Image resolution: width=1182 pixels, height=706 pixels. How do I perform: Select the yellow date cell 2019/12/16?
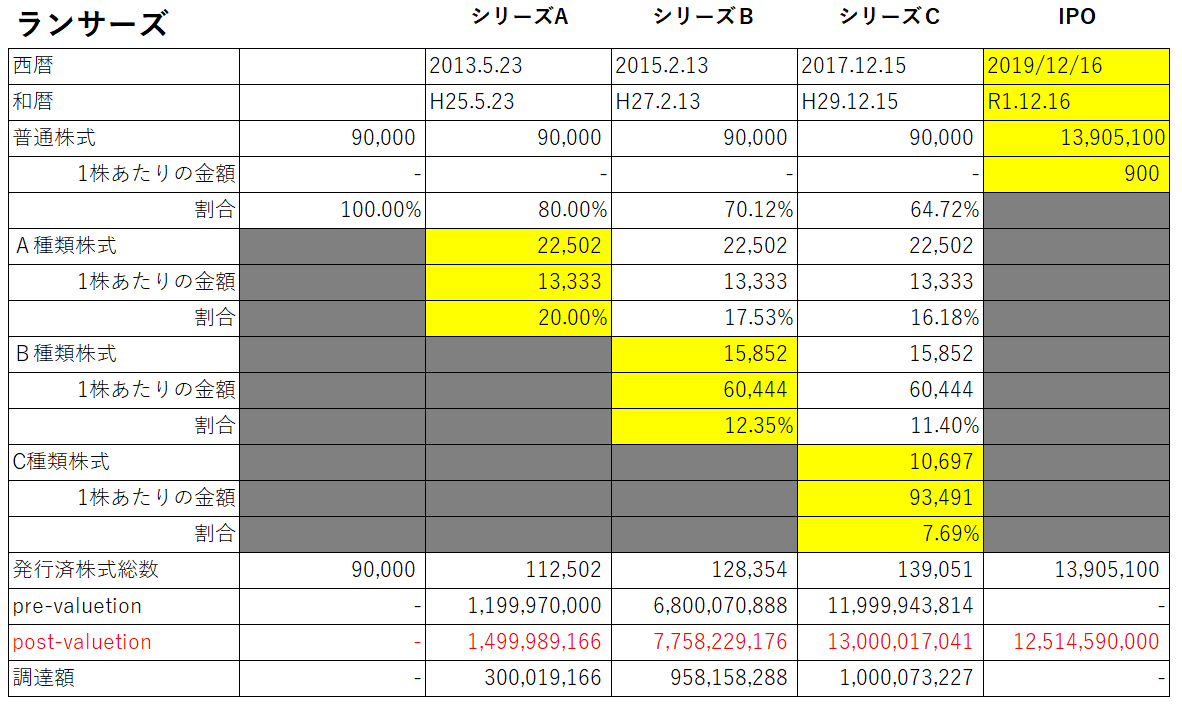tap(1076, 66)
